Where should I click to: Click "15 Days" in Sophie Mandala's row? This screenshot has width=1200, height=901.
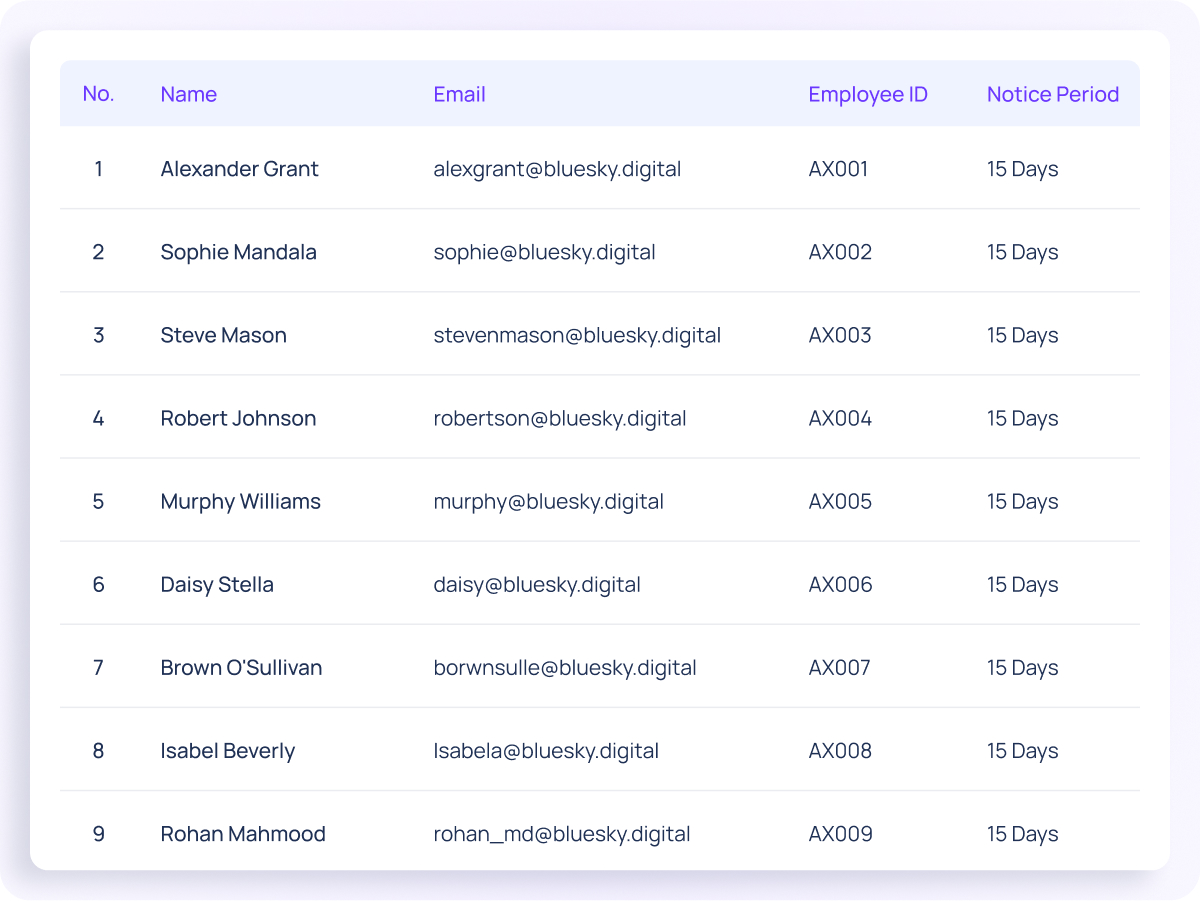point(1022,253)
